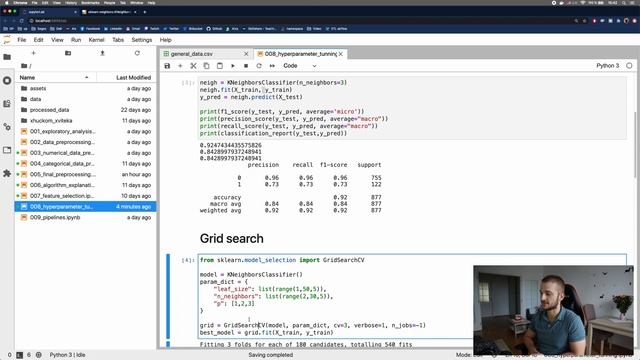
Task: Open the data folder
Action: (86, 99)
